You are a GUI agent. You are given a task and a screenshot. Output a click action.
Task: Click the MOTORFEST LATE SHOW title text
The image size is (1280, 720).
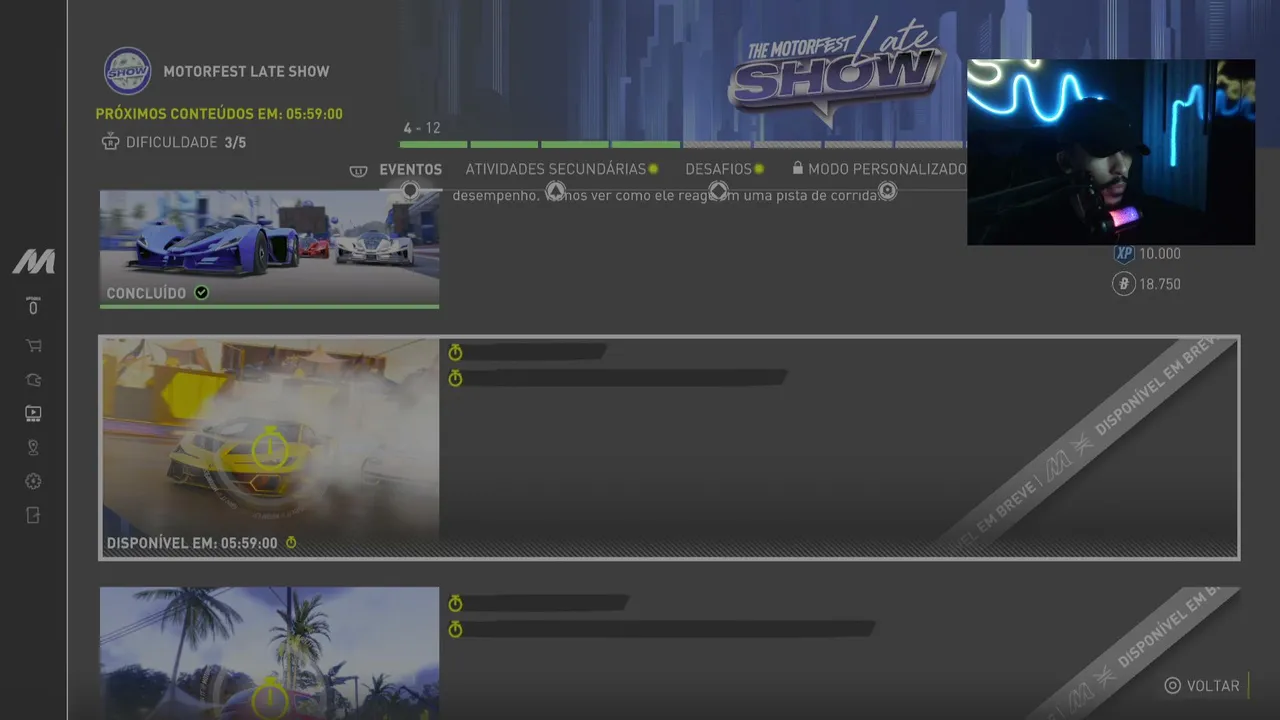click(x=246, y=72)
